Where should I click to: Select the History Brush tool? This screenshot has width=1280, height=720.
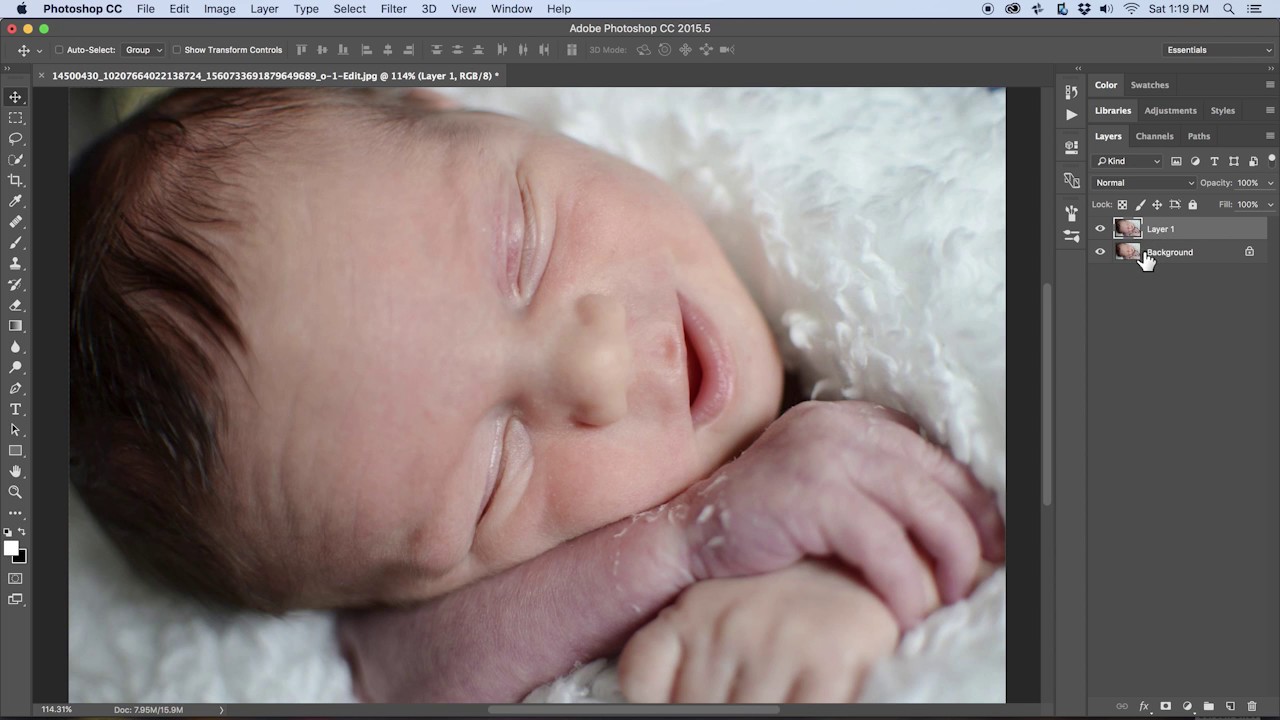(x=15, y=285)
